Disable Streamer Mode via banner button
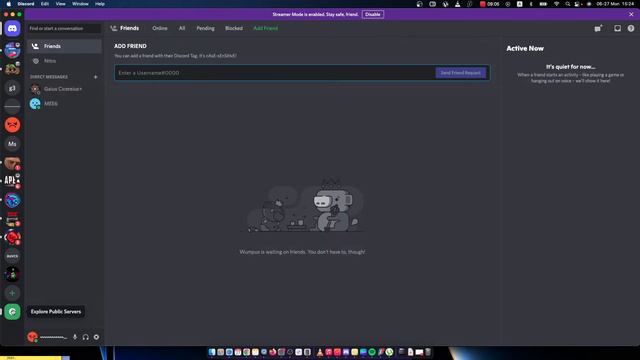 373,14
